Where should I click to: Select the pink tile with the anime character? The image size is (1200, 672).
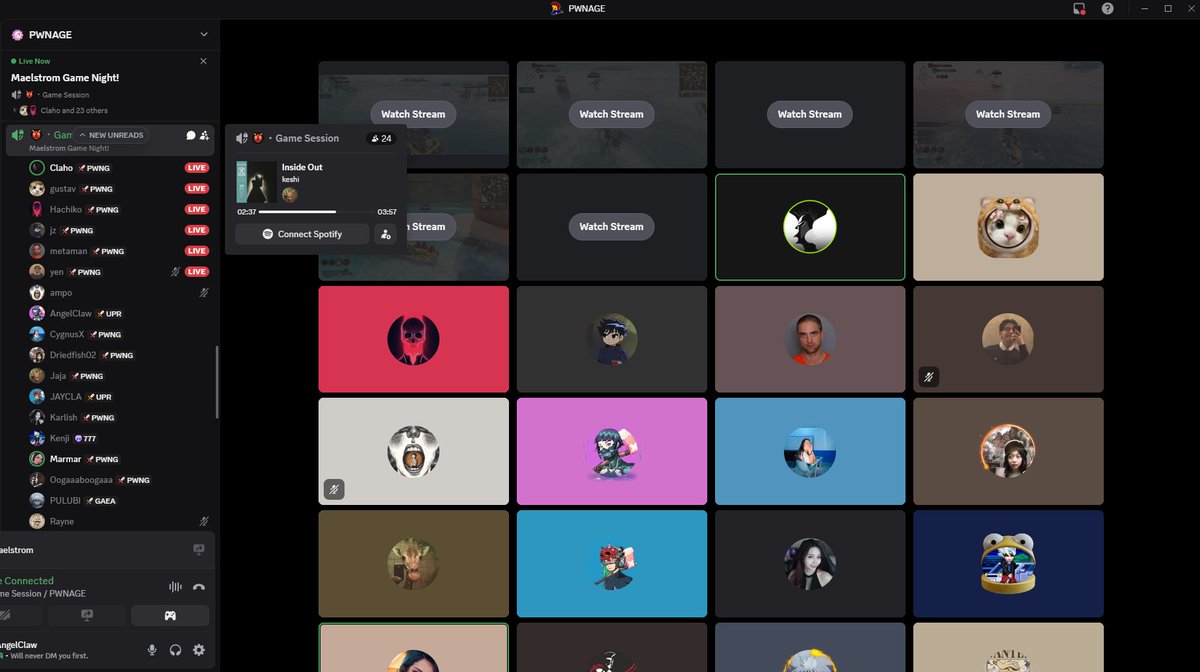point(612,451)
